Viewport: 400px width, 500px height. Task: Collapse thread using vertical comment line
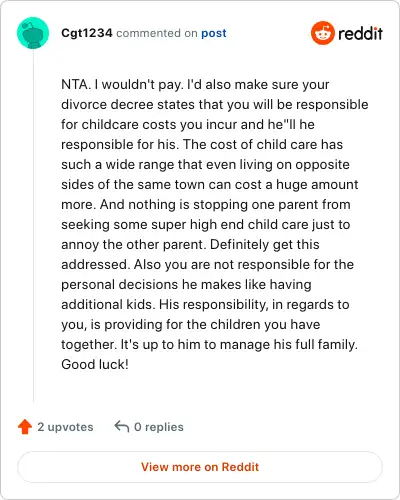point(33,225)
